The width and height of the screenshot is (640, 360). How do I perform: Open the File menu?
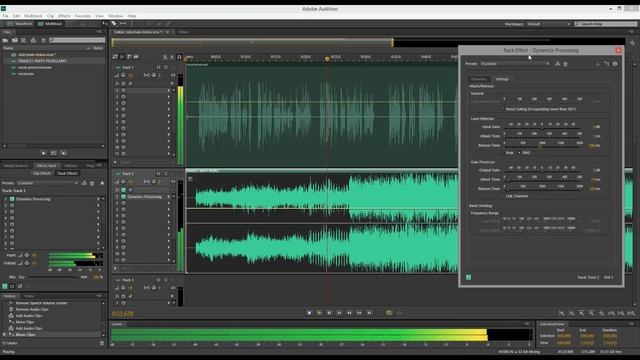tap(5, 16)
